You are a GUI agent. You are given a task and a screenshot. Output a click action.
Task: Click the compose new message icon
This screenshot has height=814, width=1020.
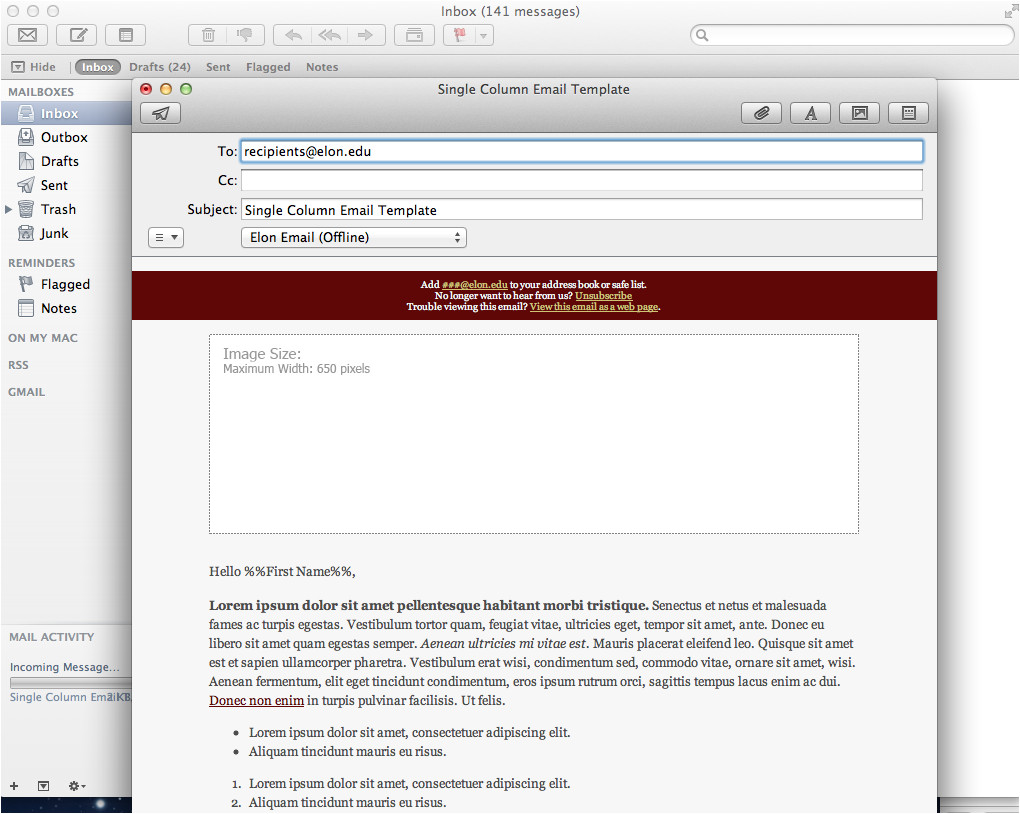click(x=76, y=35)
